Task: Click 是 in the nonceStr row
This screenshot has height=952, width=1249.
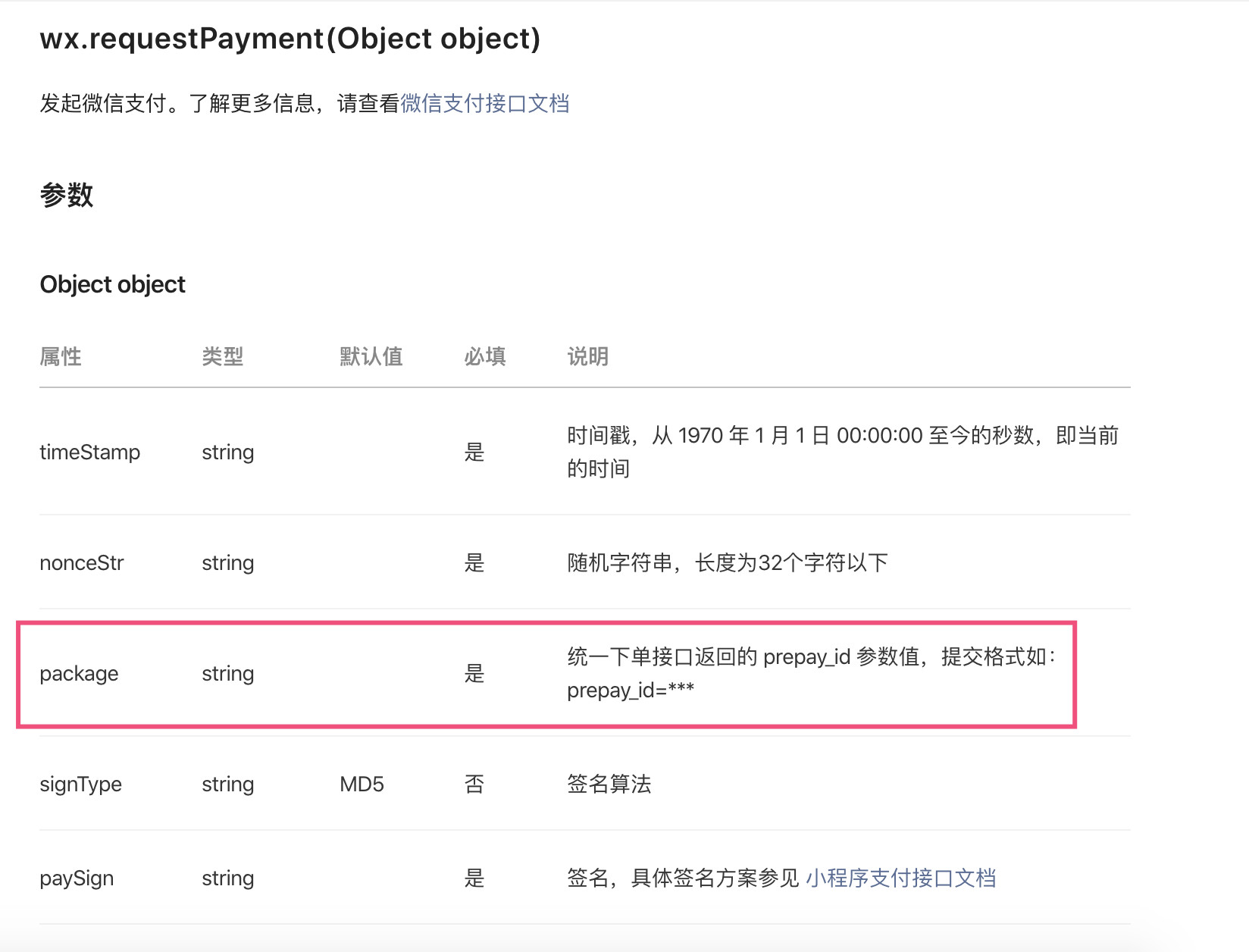Action: point(474,562)
